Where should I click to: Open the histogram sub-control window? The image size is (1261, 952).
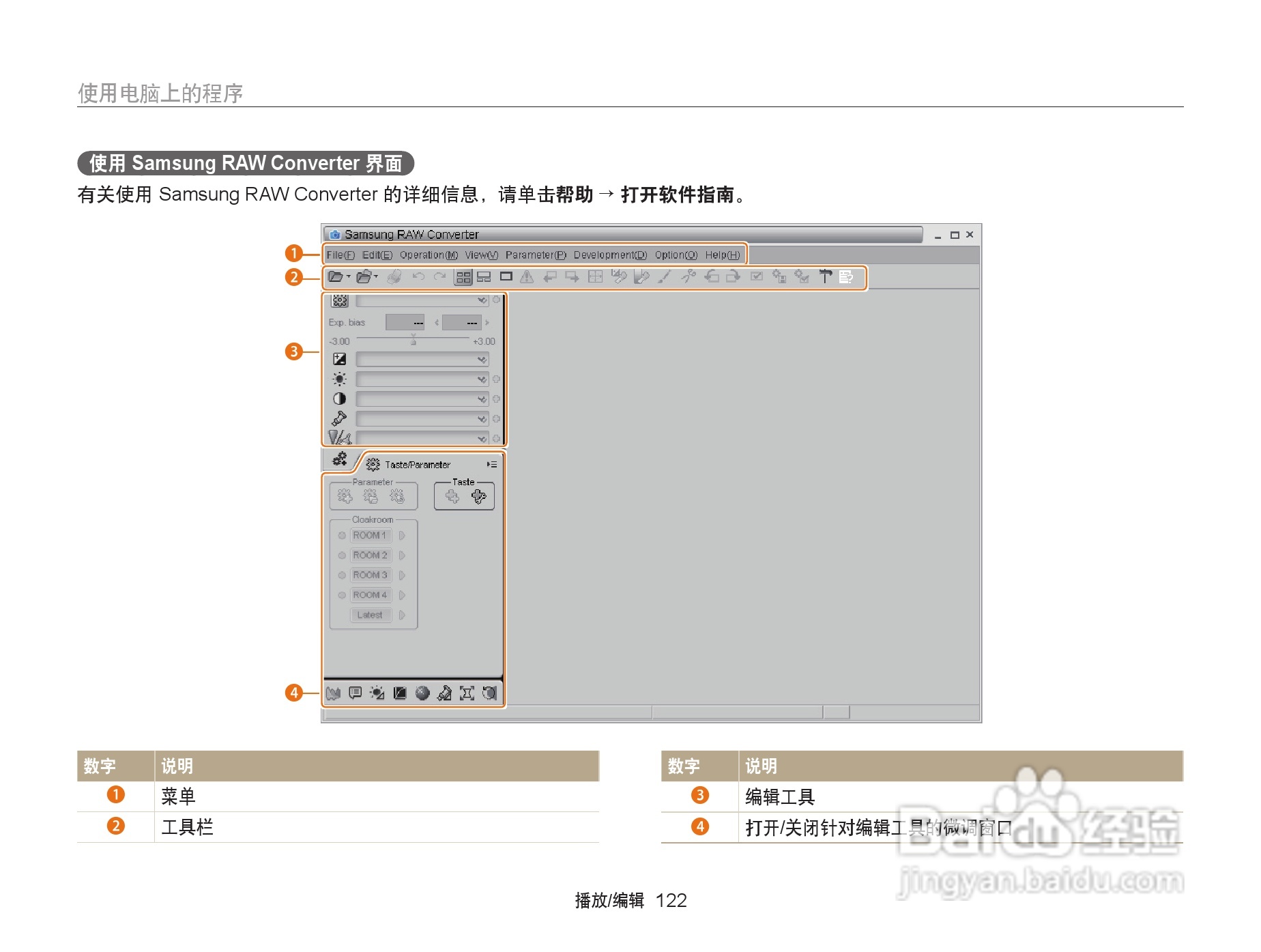pyautogui.click(x=333, y=693)
